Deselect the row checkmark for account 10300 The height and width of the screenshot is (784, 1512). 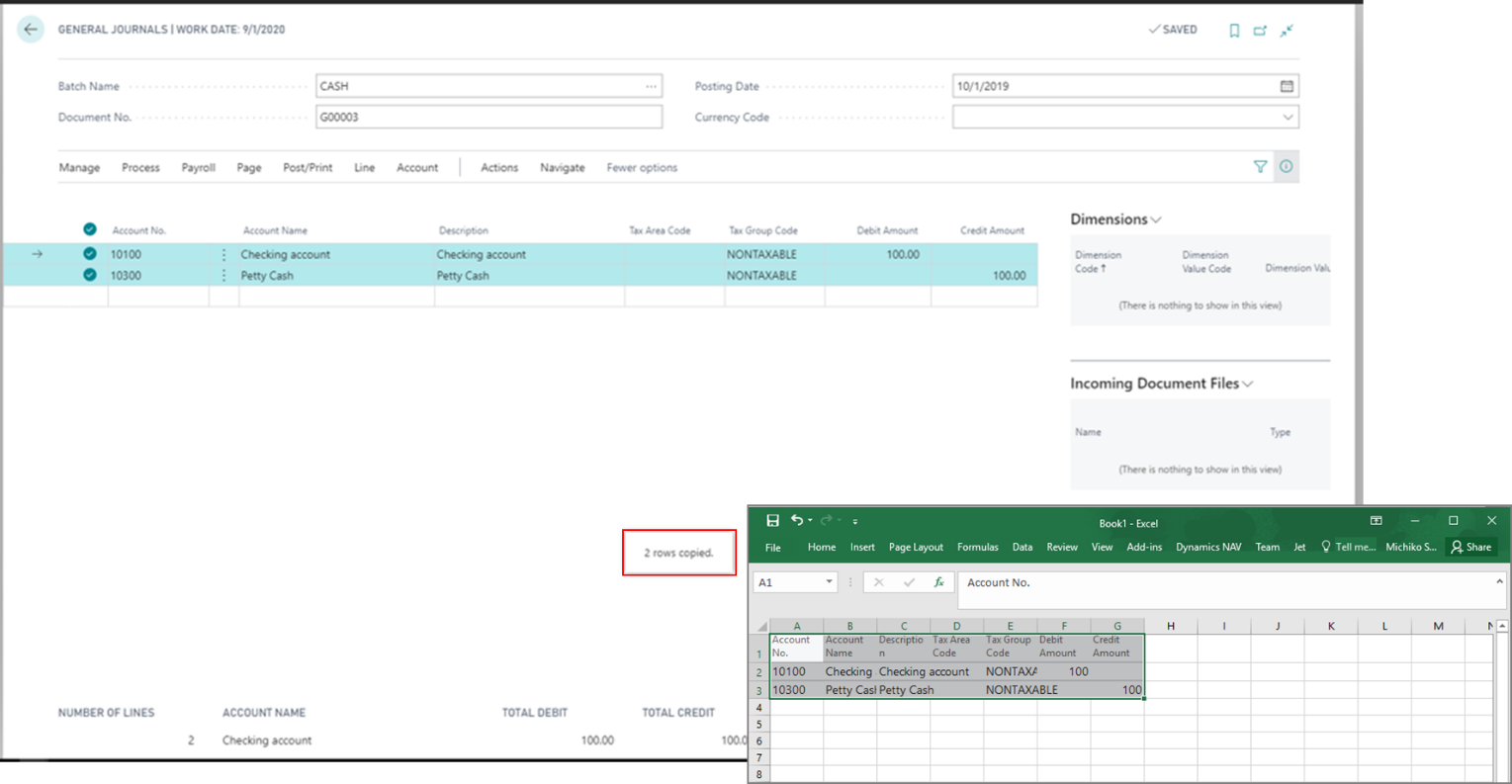pyautogui.click(x=90, y=276)
